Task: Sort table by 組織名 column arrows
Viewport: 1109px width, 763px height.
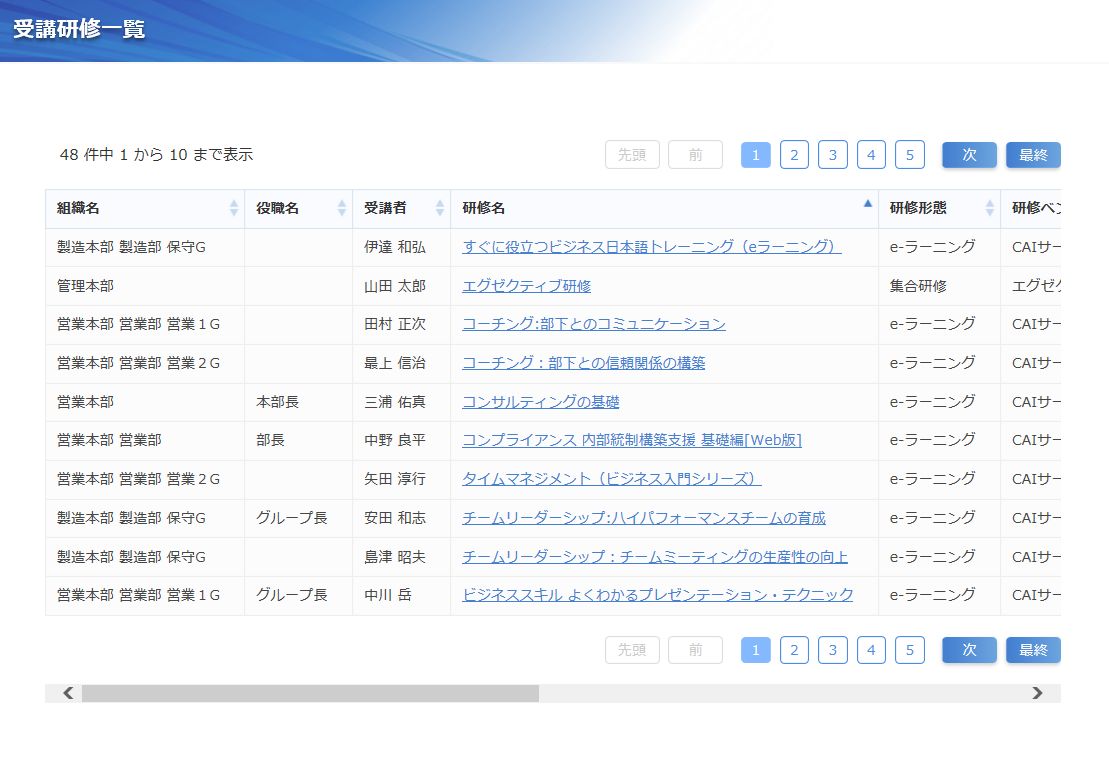Action: (x=234, y=208)
